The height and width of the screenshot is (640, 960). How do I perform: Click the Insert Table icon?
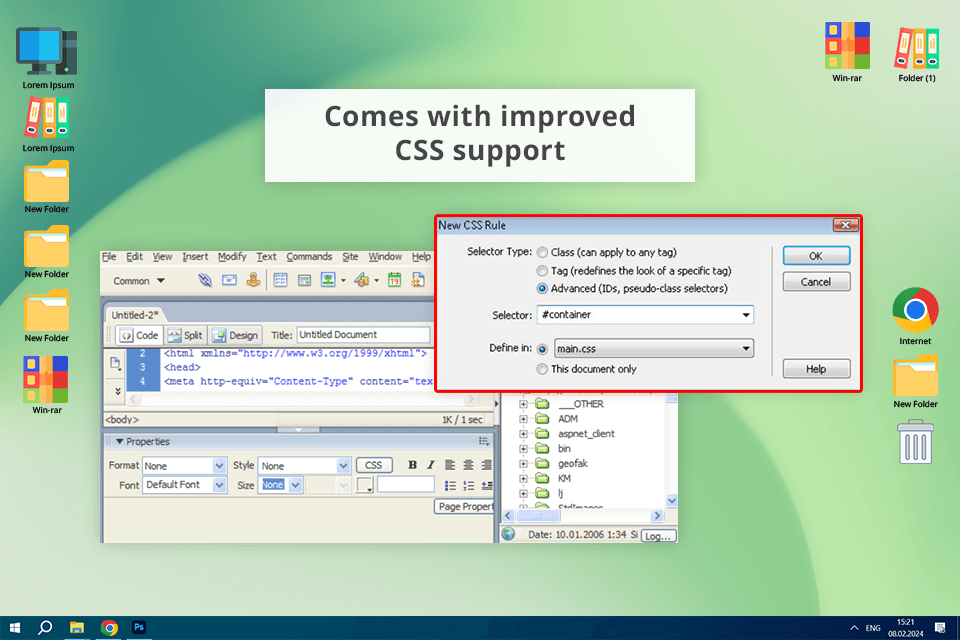pyautogui.click(x=280, y=280)
